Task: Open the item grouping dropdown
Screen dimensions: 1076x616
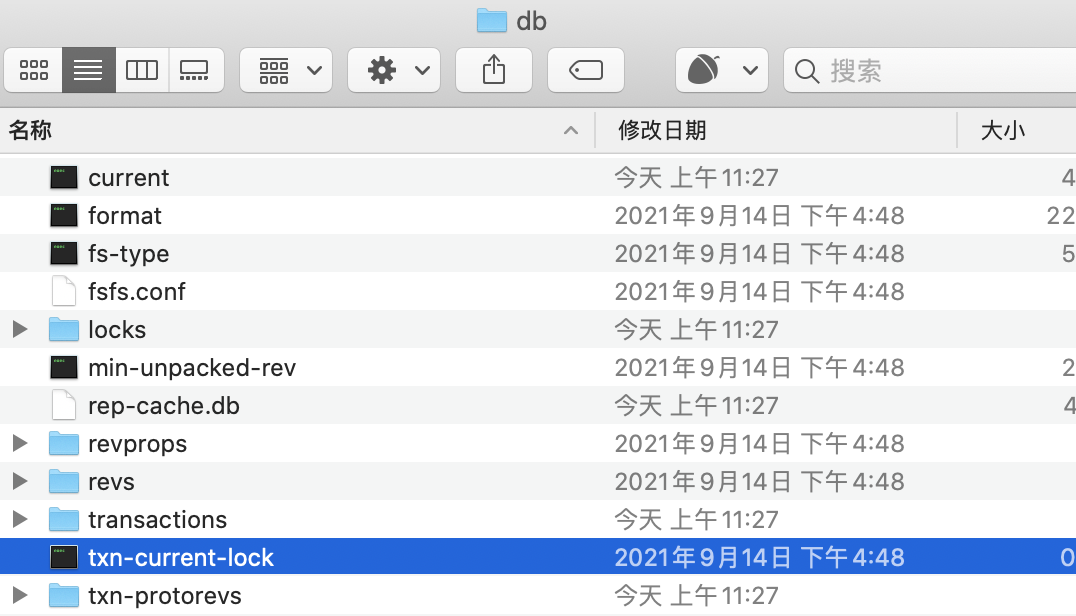Action: pos(286,70)
